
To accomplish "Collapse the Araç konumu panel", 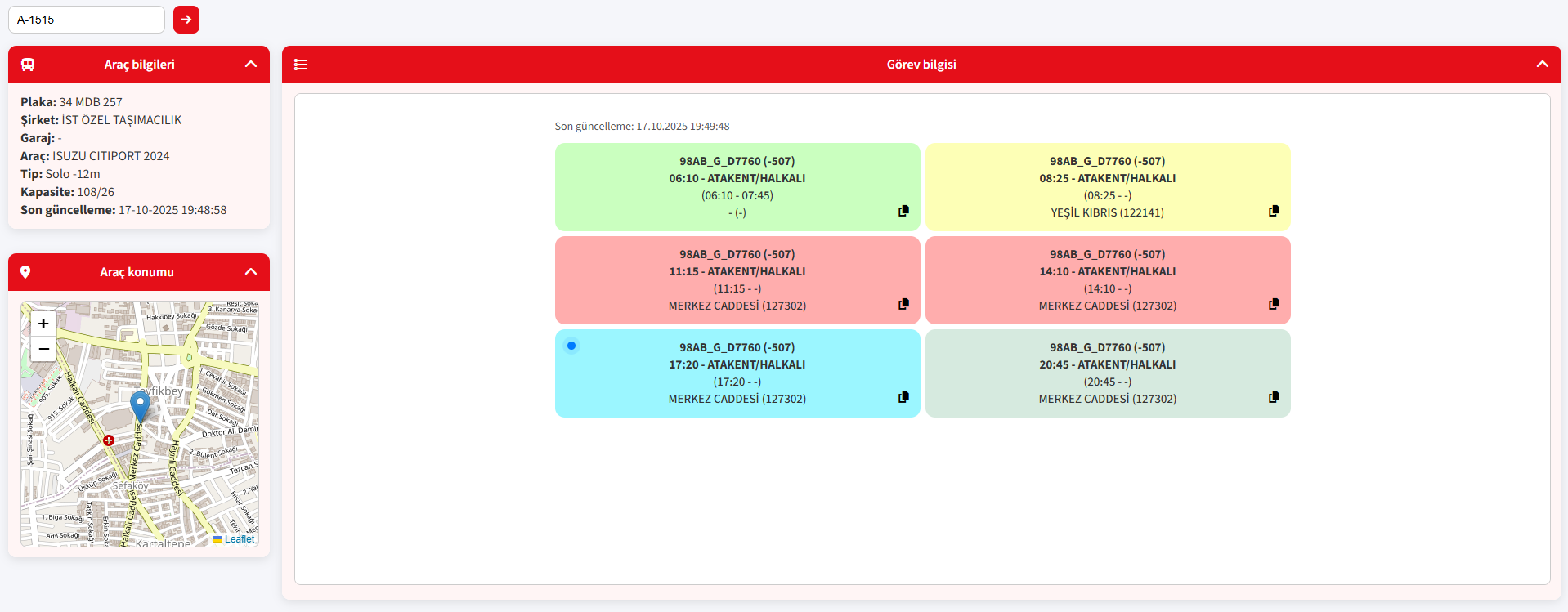I will click(x=251, y=272).
